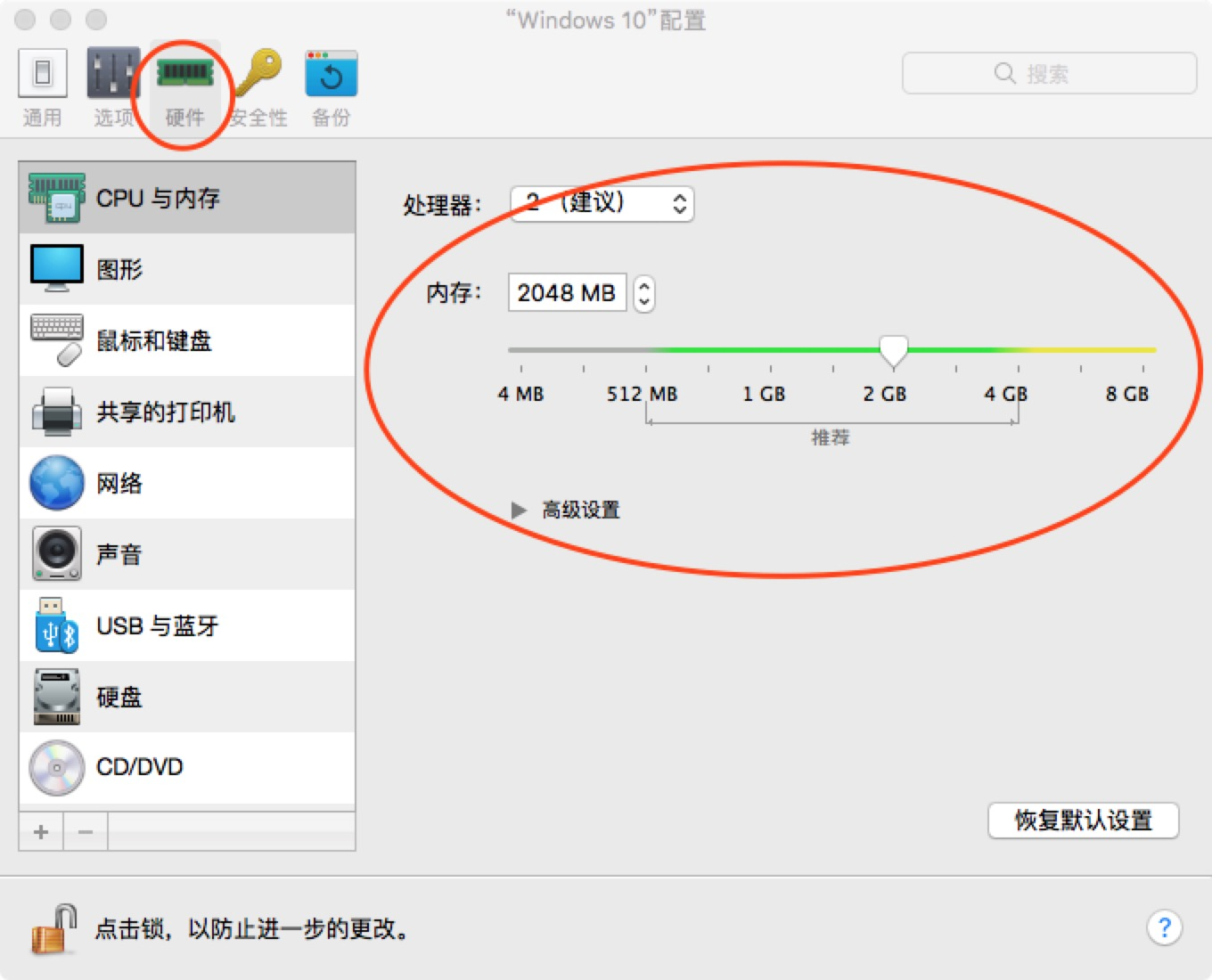Click the 搜索 search field

pyautogui.click(x=1049, y=73)
